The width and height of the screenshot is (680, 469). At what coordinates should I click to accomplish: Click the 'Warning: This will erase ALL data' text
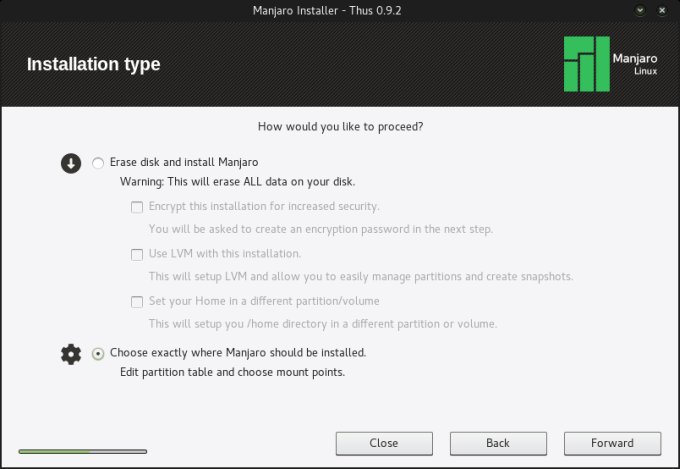tap(238, 182)
